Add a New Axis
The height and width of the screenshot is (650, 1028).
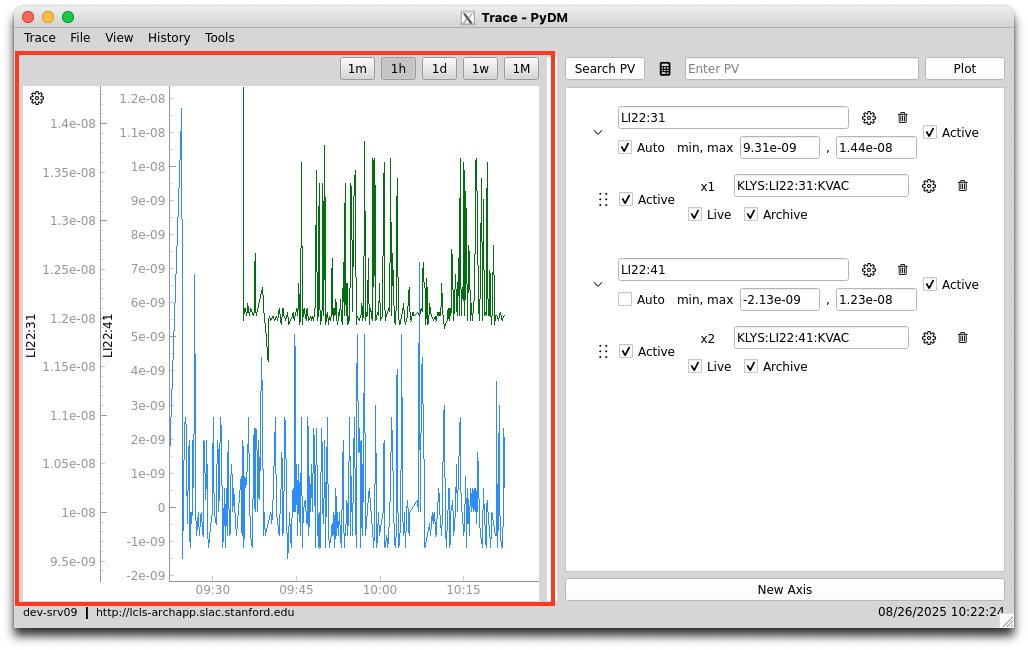tap(785, 590)
